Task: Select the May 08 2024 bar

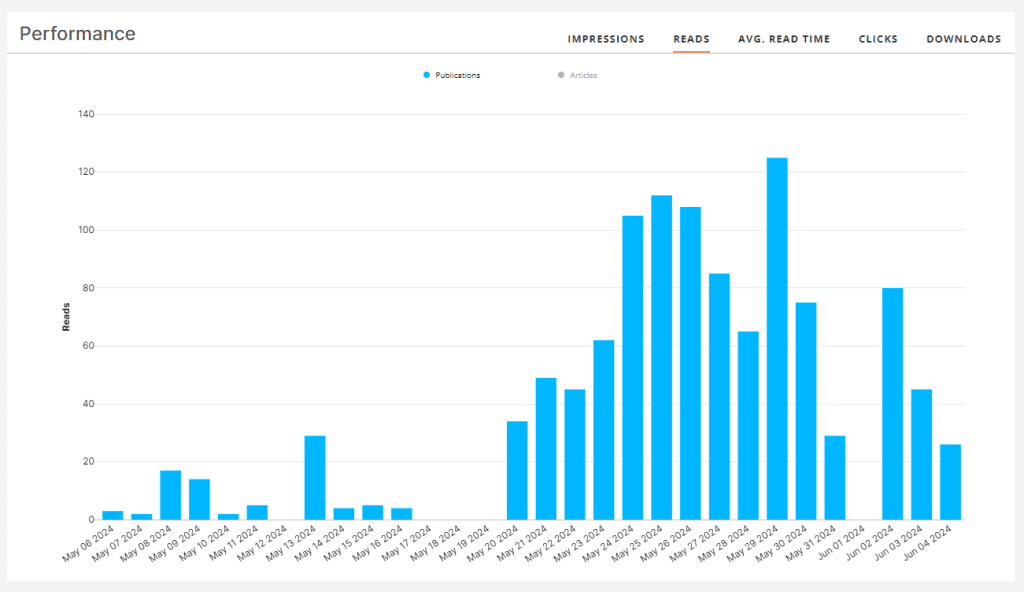Action: [x=170, y=494]
